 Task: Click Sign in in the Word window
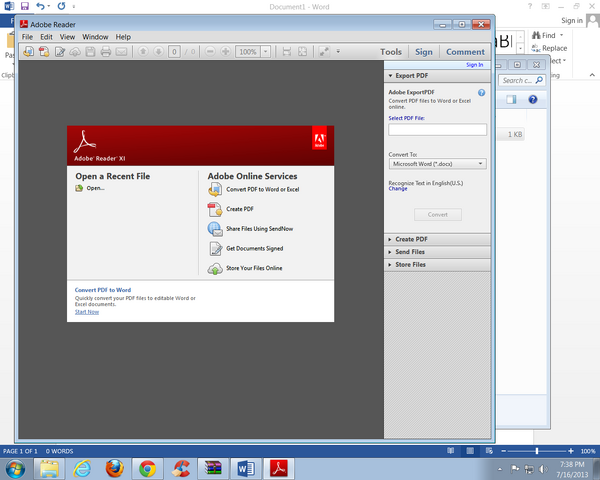pos(572,21)
